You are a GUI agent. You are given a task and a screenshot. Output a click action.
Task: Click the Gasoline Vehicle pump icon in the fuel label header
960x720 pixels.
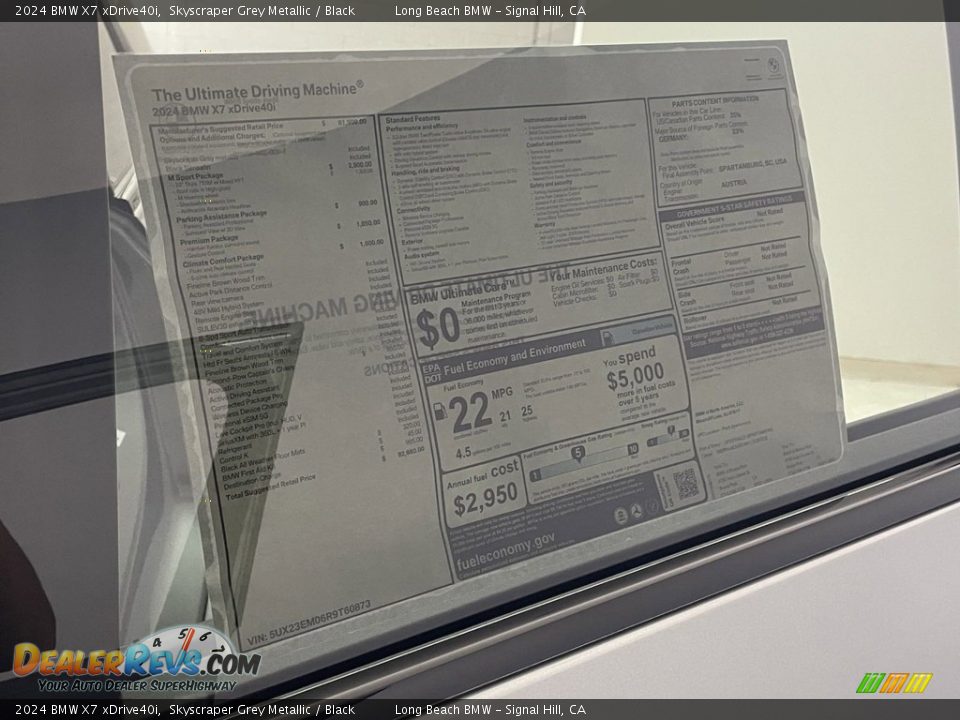coord(608,337)
